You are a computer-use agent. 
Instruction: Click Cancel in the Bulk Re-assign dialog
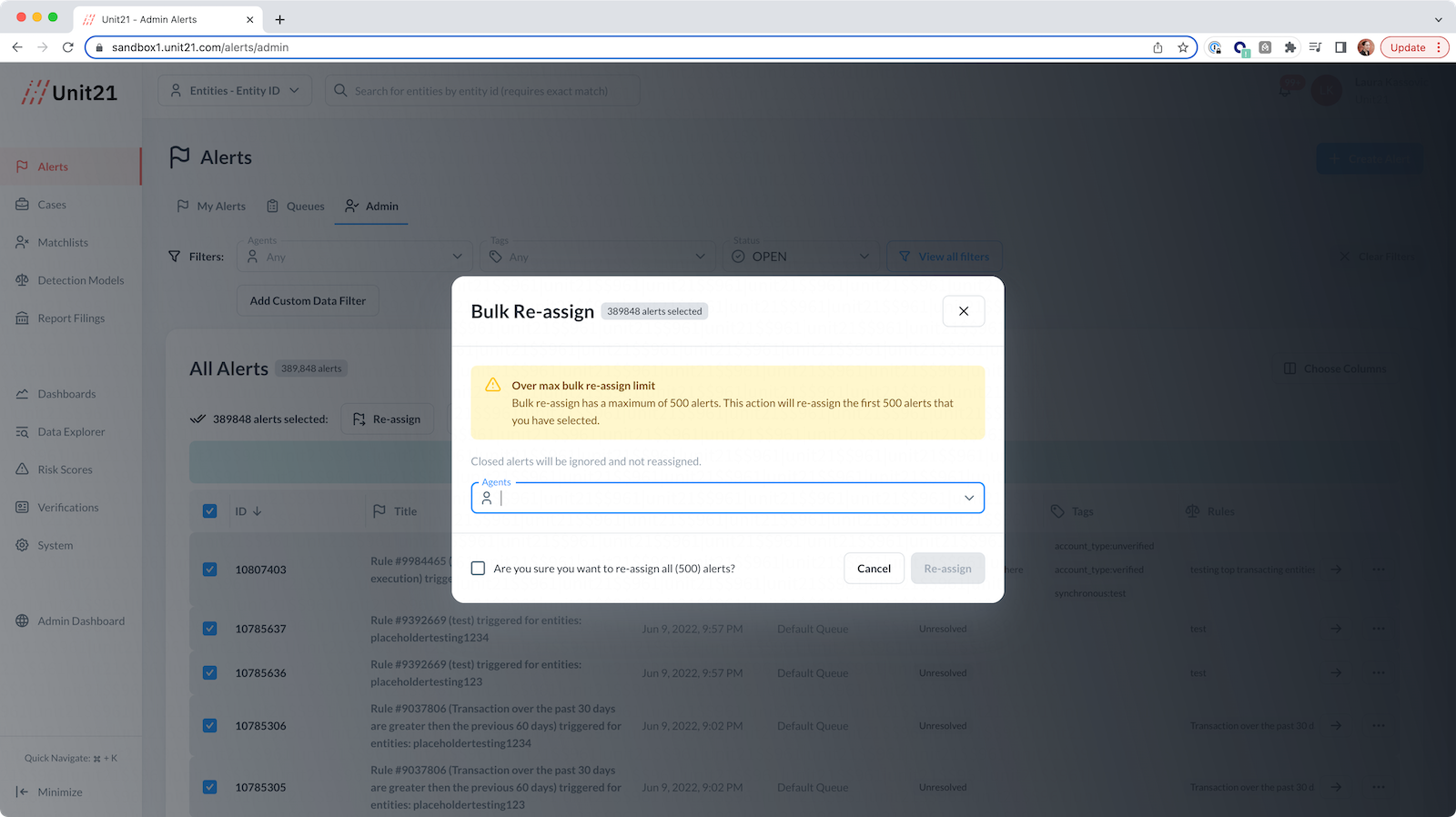[874, 569]
